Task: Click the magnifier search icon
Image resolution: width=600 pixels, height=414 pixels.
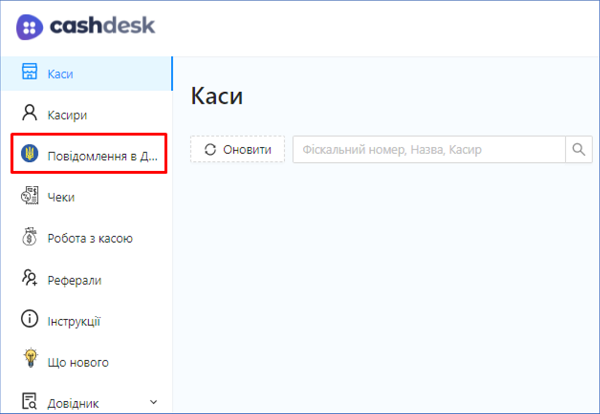Action: click(x=579, y=150)
